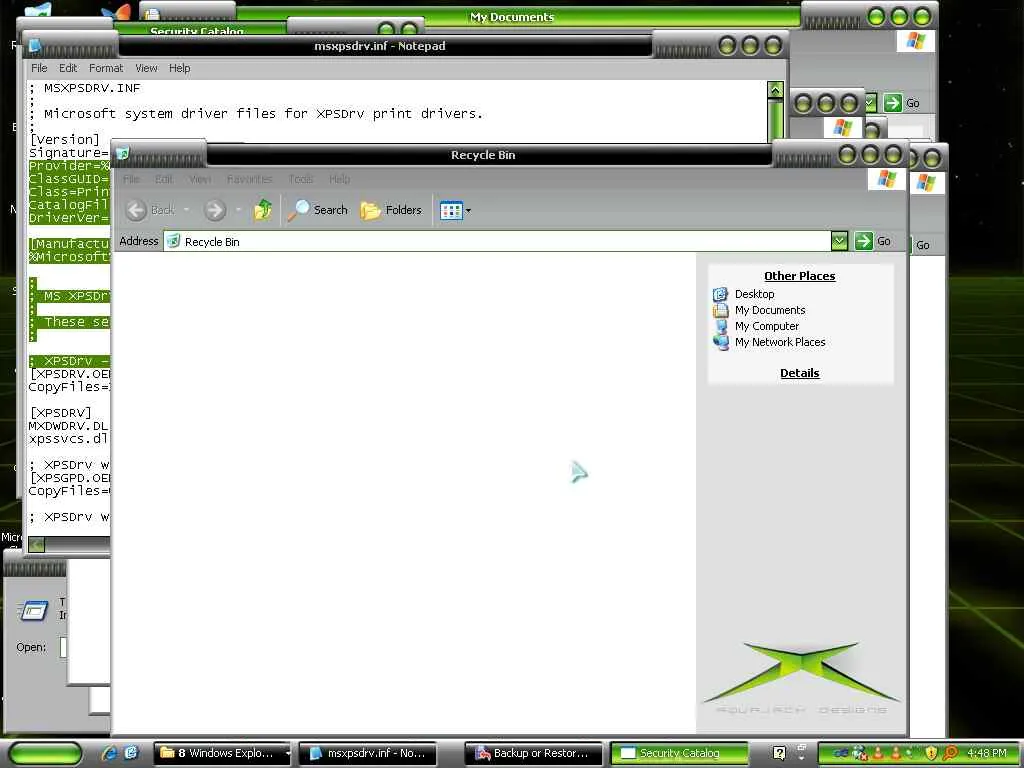The height and width of the screenshot is (768, 1024).
Task: Open the File menu in Recycle Bin
Action: (131, 179)
